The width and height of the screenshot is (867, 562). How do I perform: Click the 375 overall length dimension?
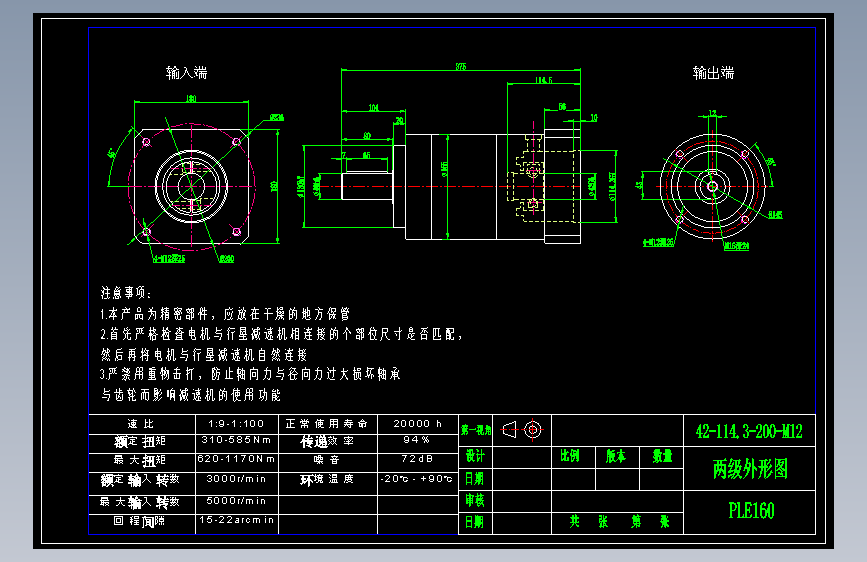(461, 66)
